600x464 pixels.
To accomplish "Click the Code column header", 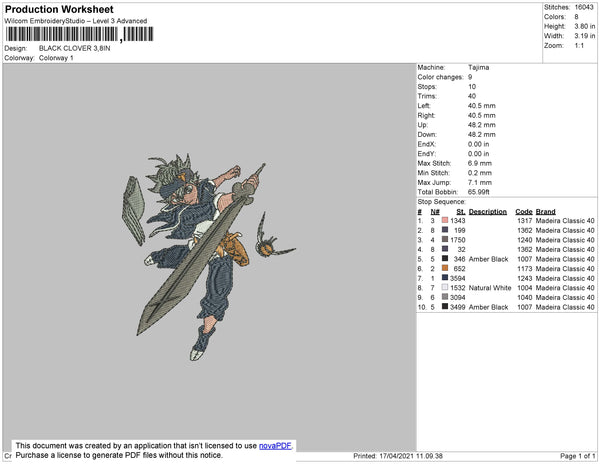I will point(523,212).
